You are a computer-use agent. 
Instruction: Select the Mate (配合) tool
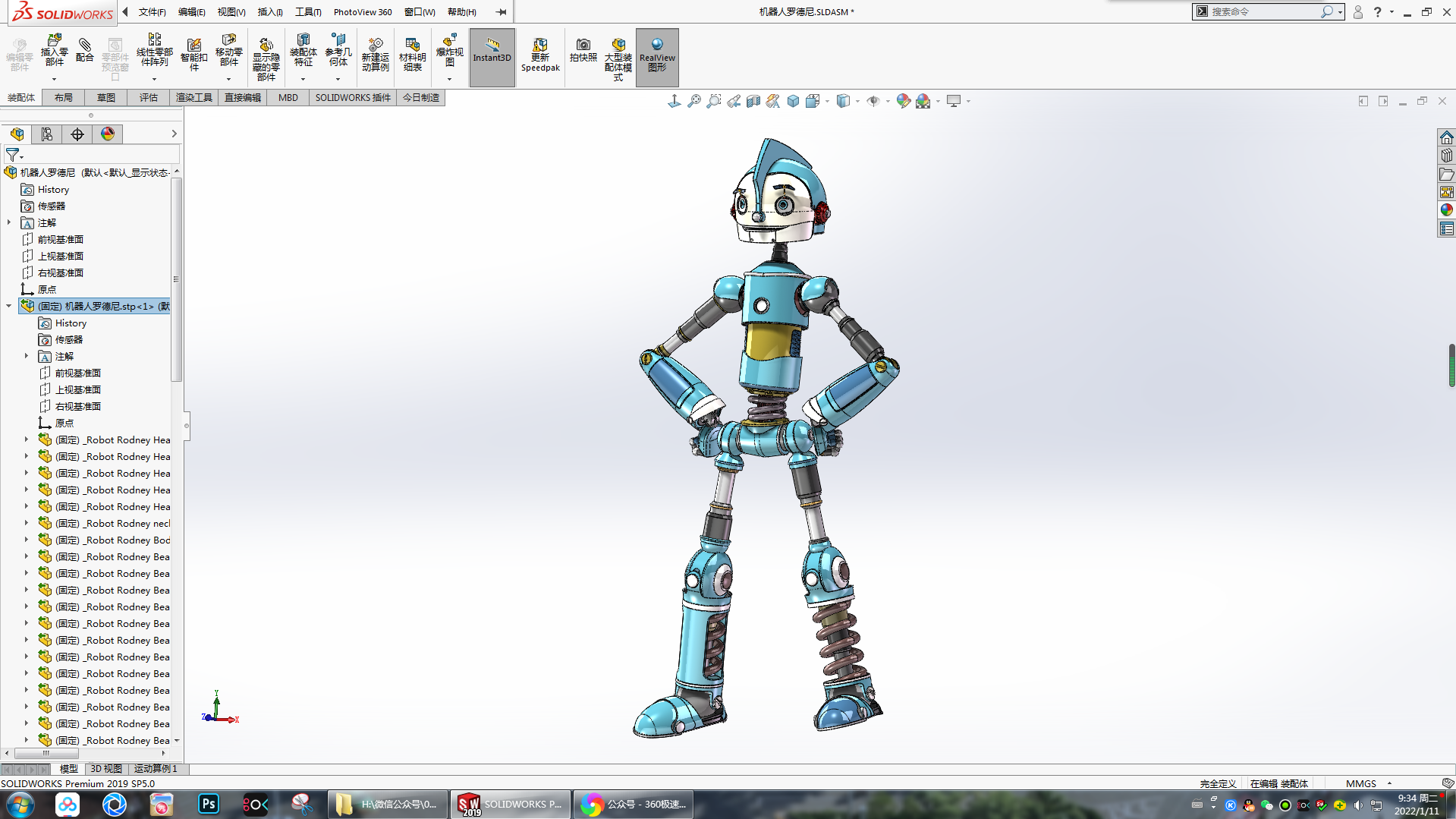point(85,51)
